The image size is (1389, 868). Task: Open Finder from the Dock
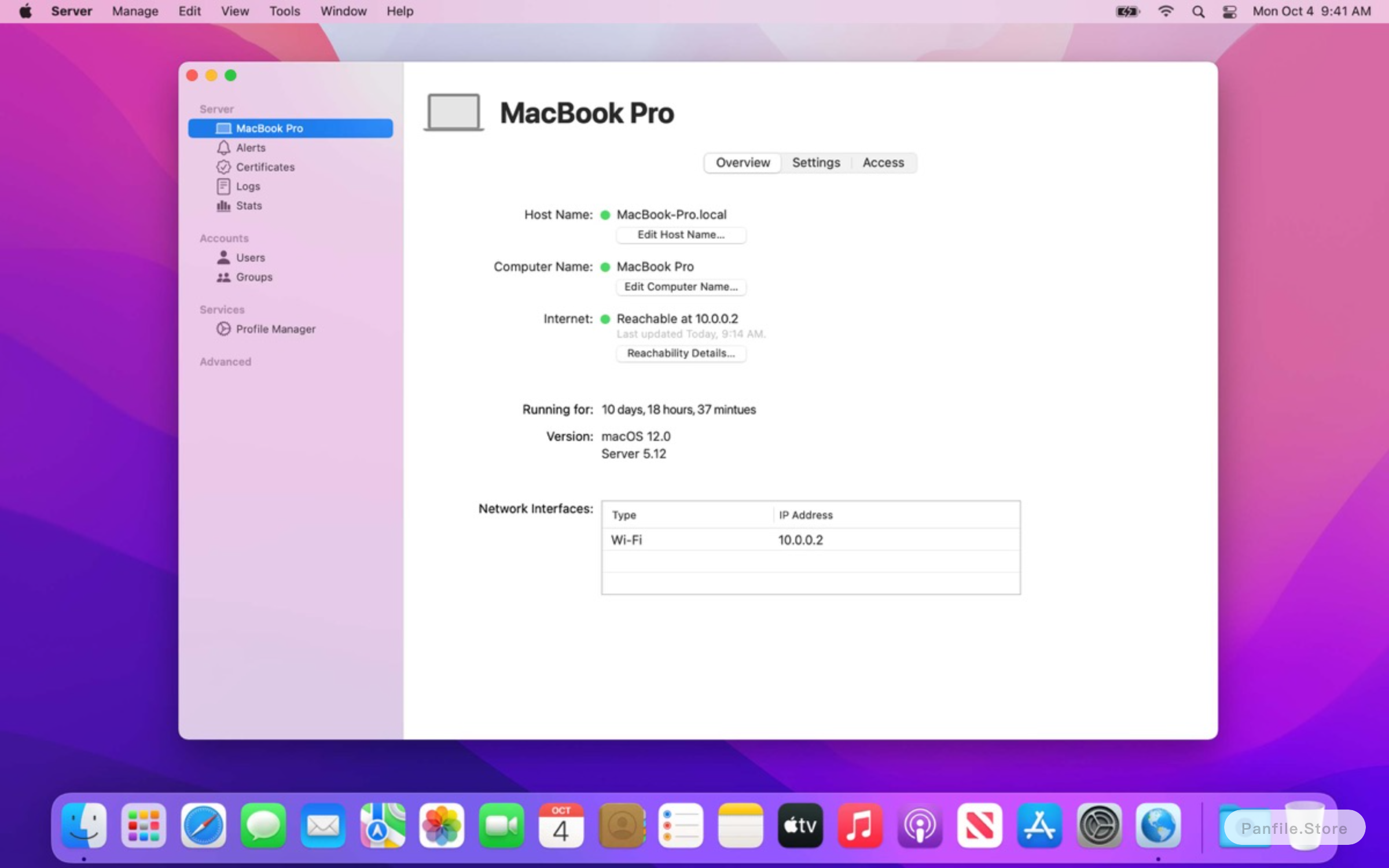(x=84, y=826)
